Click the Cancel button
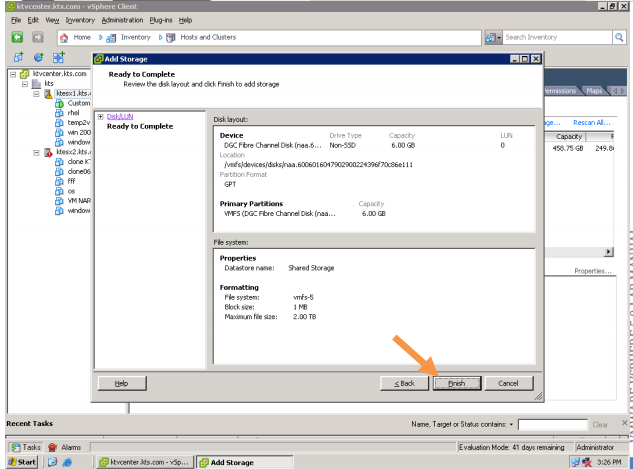Screen dimensions: 633x469 (x=508, y=383)
